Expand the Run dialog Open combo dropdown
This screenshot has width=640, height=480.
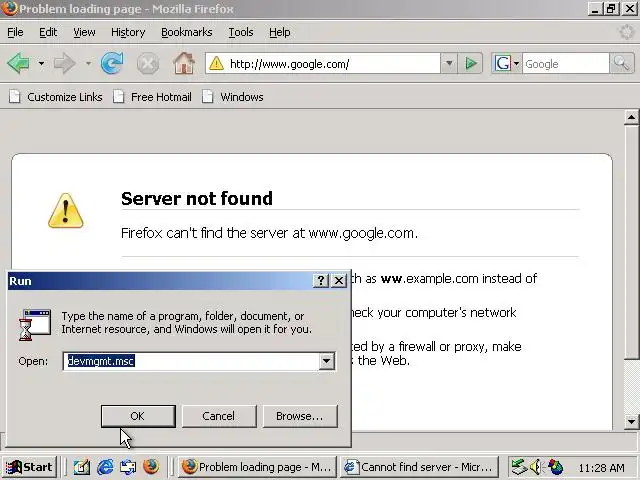(327, 361)
